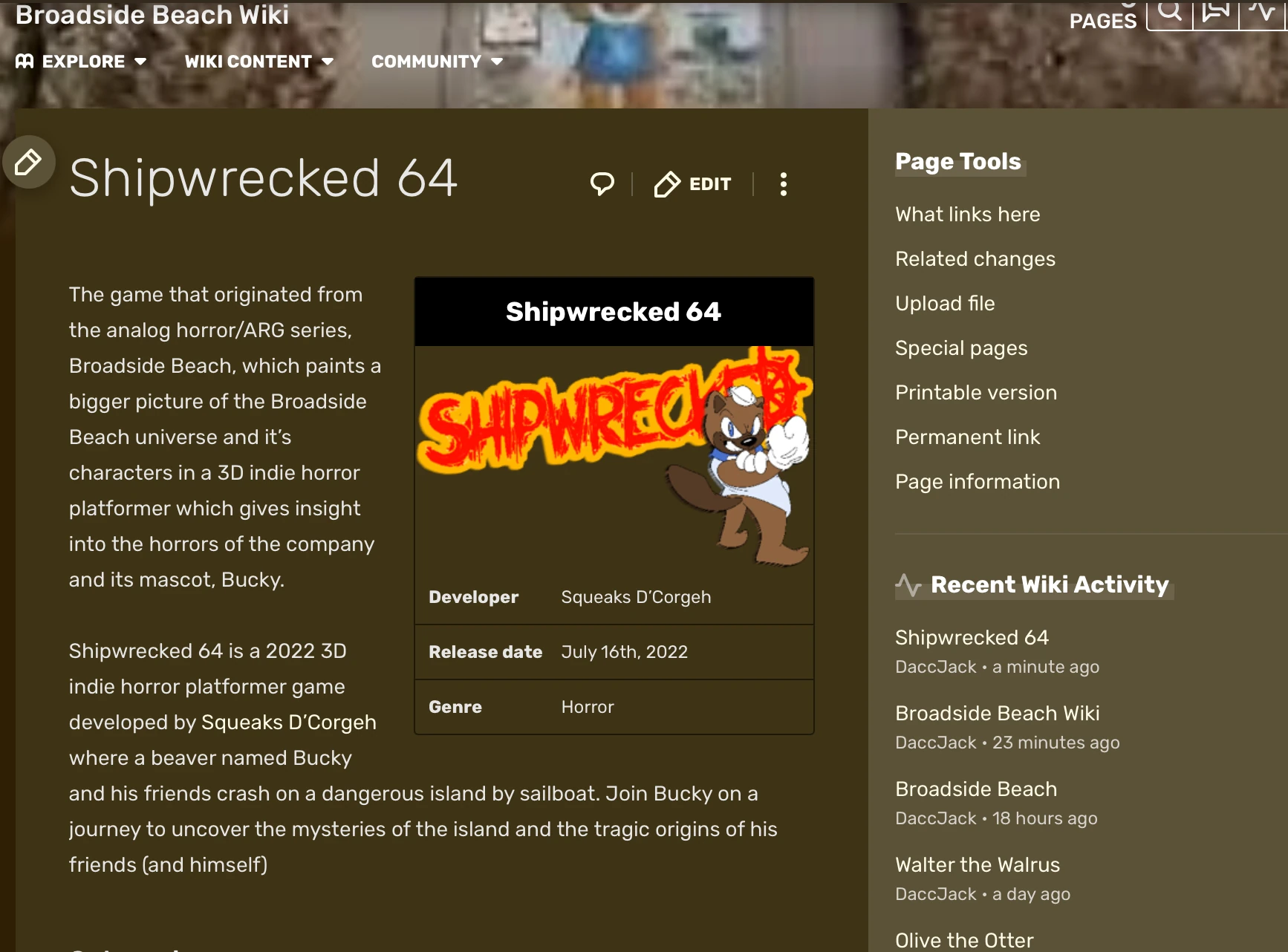Click the Shipwrecked 64 logo image

[614, 457]
